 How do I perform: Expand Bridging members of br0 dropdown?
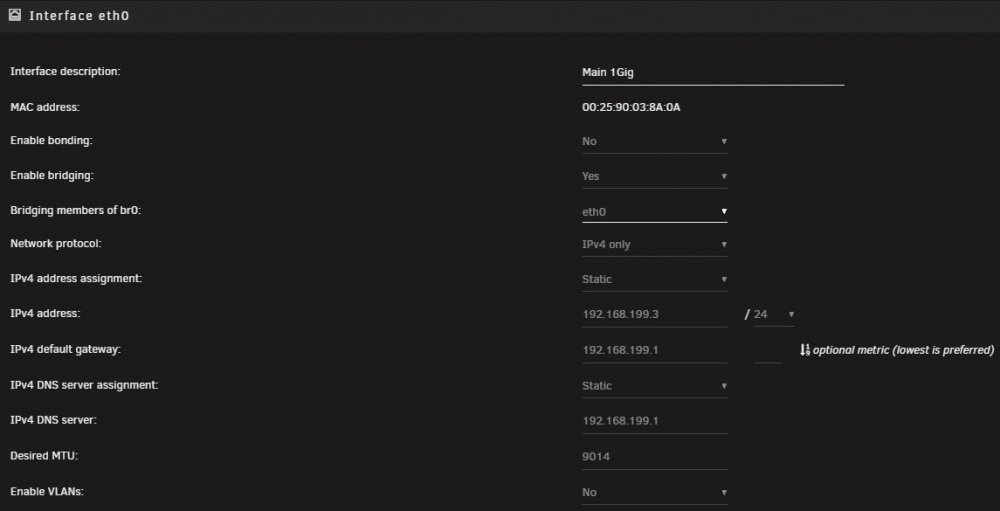[654, 212]
